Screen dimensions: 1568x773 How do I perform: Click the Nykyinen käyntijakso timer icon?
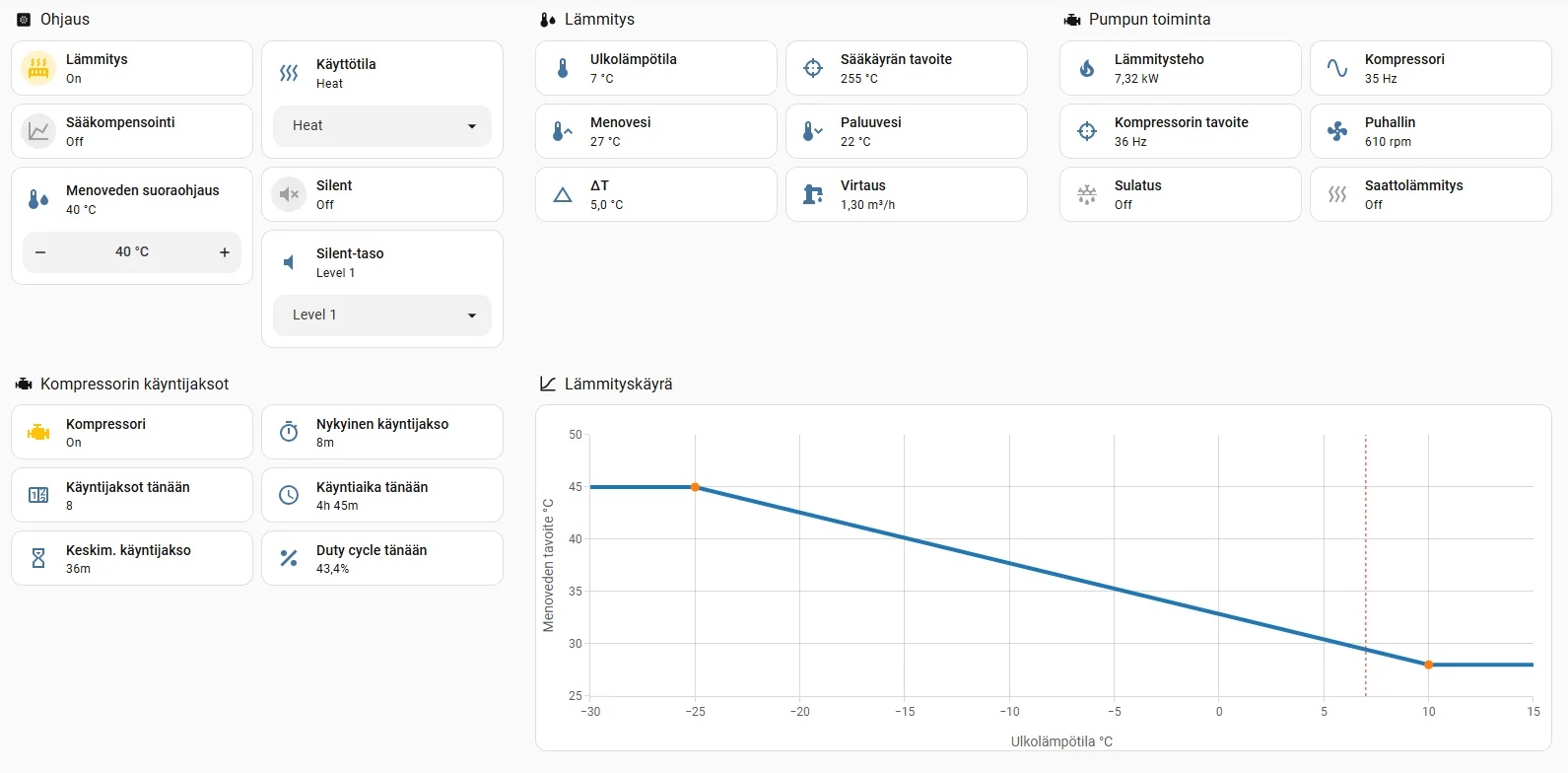289,432
